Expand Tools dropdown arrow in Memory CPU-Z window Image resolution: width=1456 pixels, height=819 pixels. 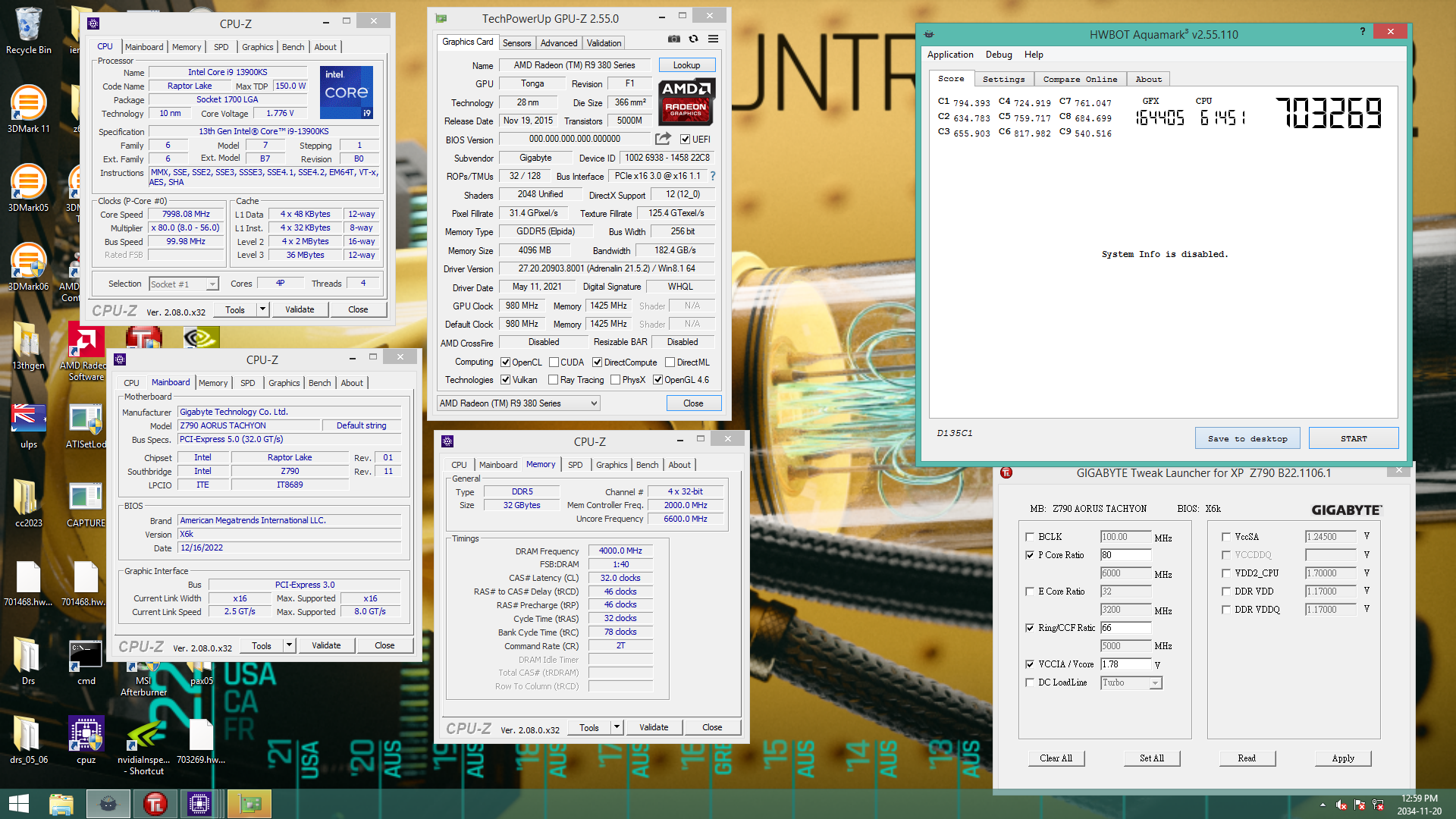(x=617, y=727)
